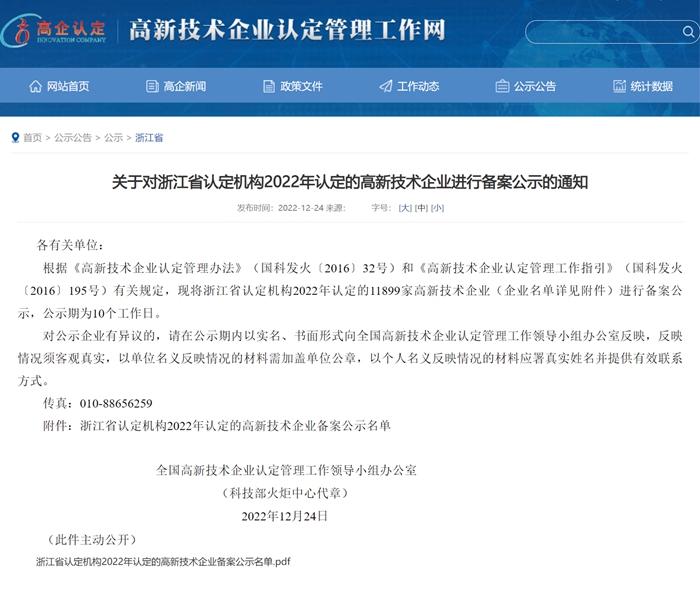700x595 pixels.
Task: Set font size to 大
Action: [405, 208]
